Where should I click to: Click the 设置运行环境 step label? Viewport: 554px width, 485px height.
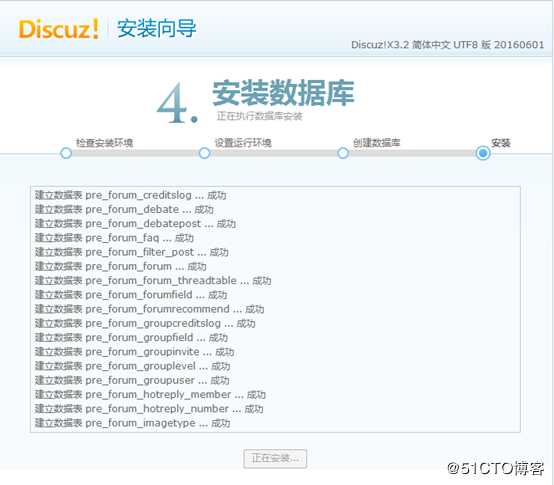(243, 143)
